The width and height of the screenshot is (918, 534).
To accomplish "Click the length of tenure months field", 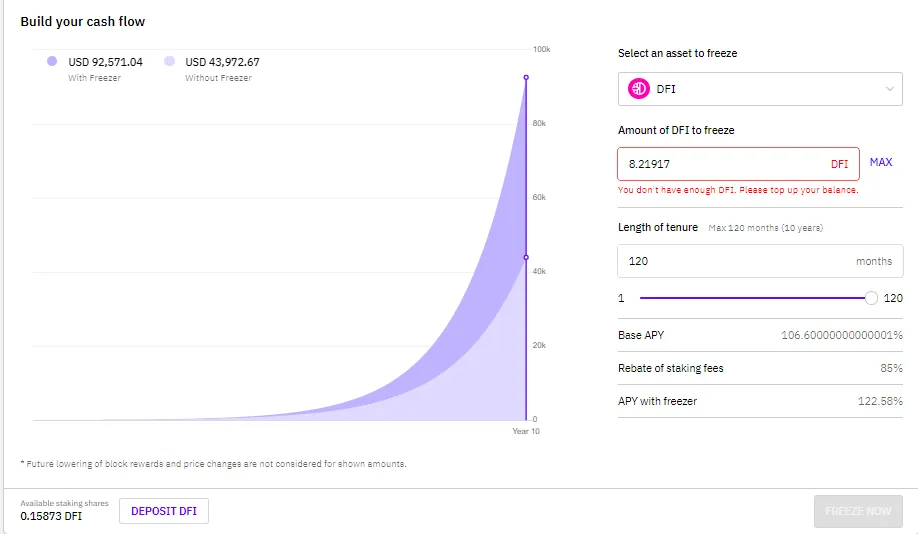I will pos(760,261).
